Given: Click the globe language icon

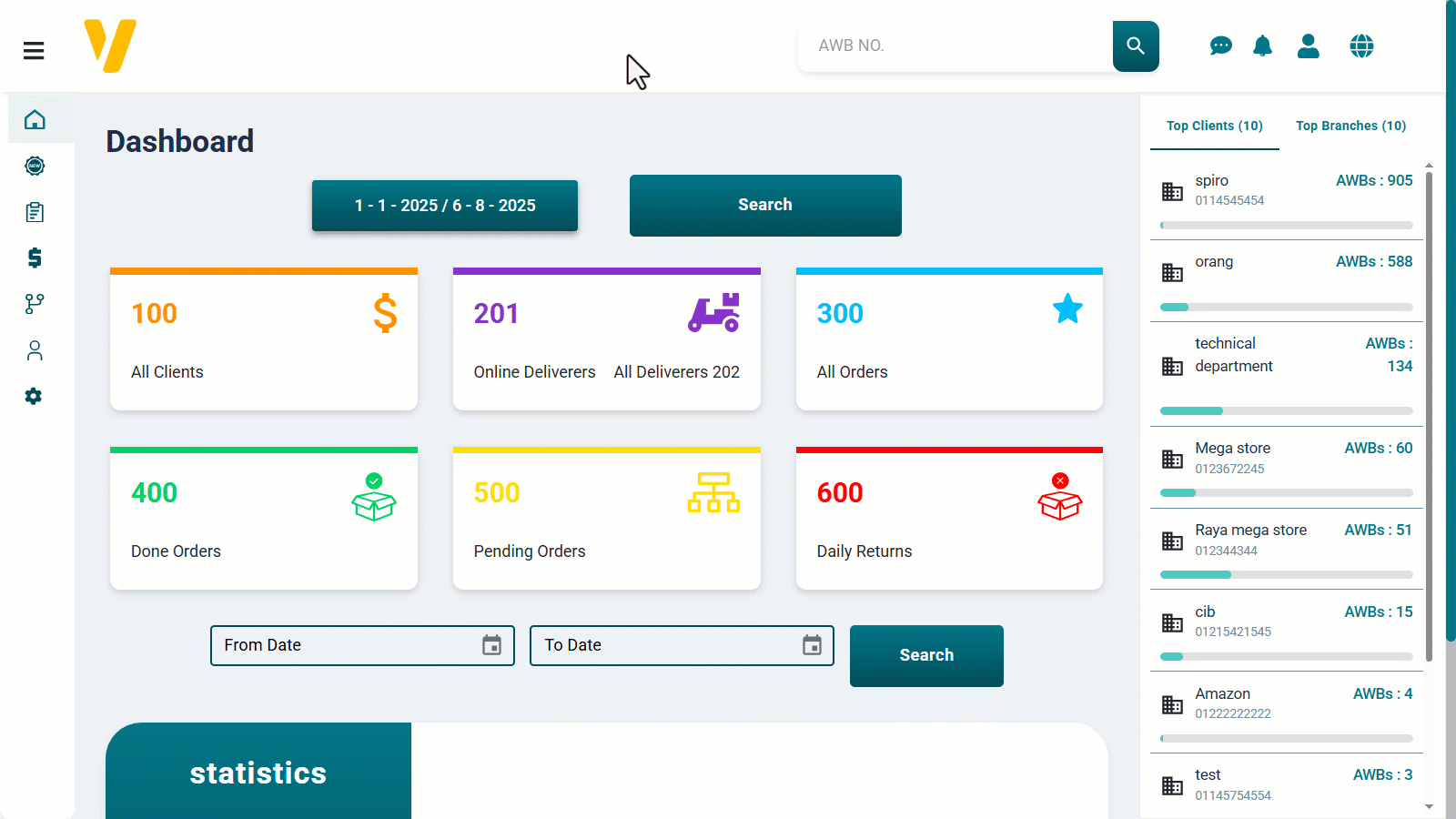Looking at the screenshot, I should tap(1361, 46).
